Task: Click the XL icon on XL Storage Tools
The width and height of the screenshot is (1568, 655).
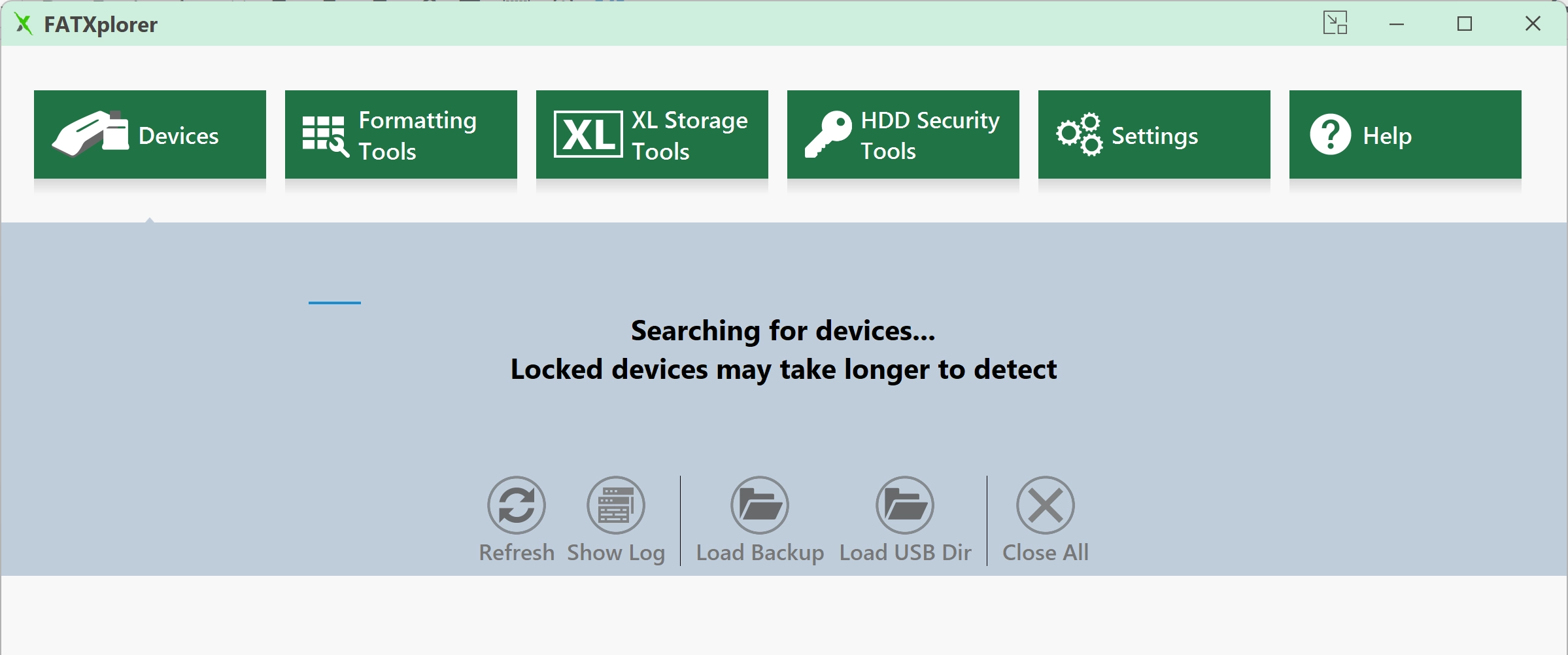Action: [x=588, y=134]
